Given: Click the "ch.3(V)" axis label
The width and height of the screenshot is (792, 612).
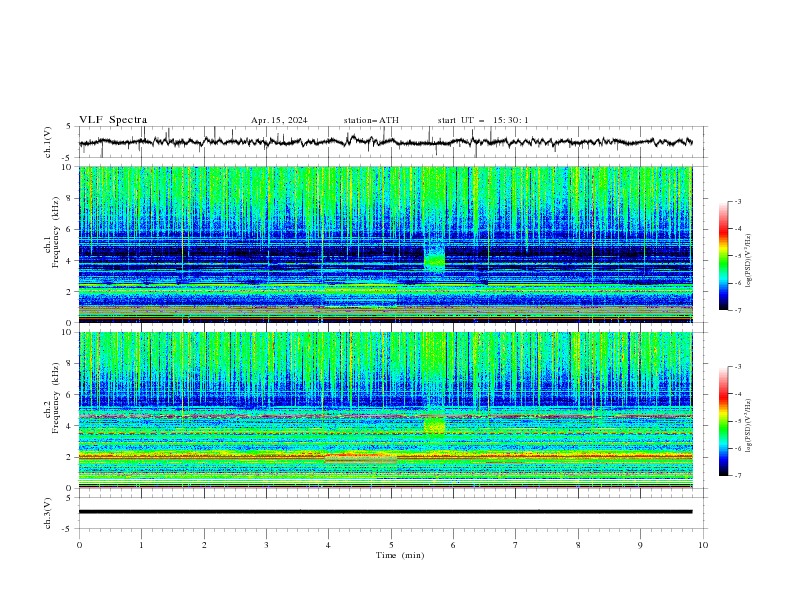Looking at the screenshot, I should [48, 513].
